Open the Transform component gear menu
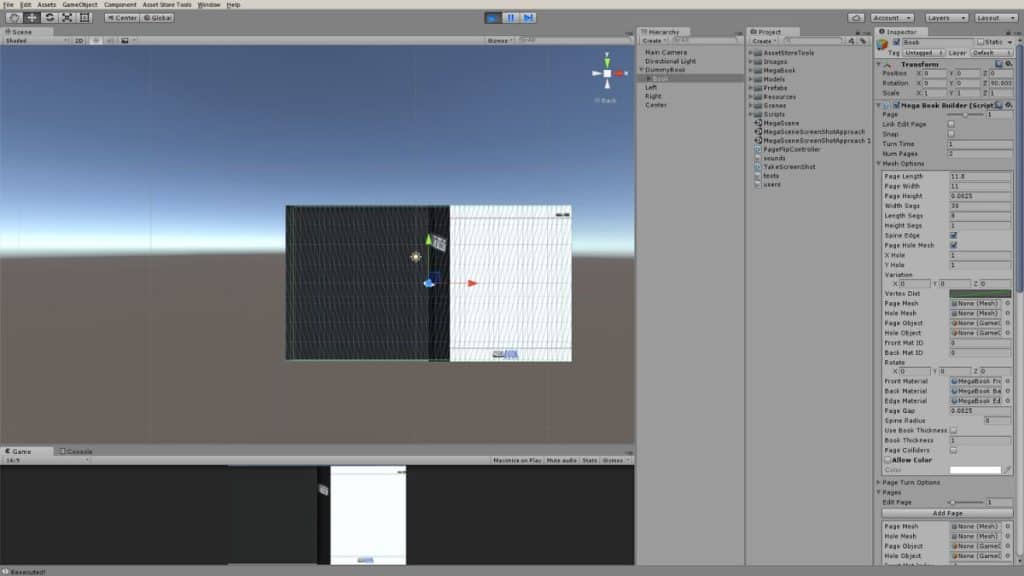This screenshot has height=576, width=1024. pyautogui.click(x=1008, y=64)
